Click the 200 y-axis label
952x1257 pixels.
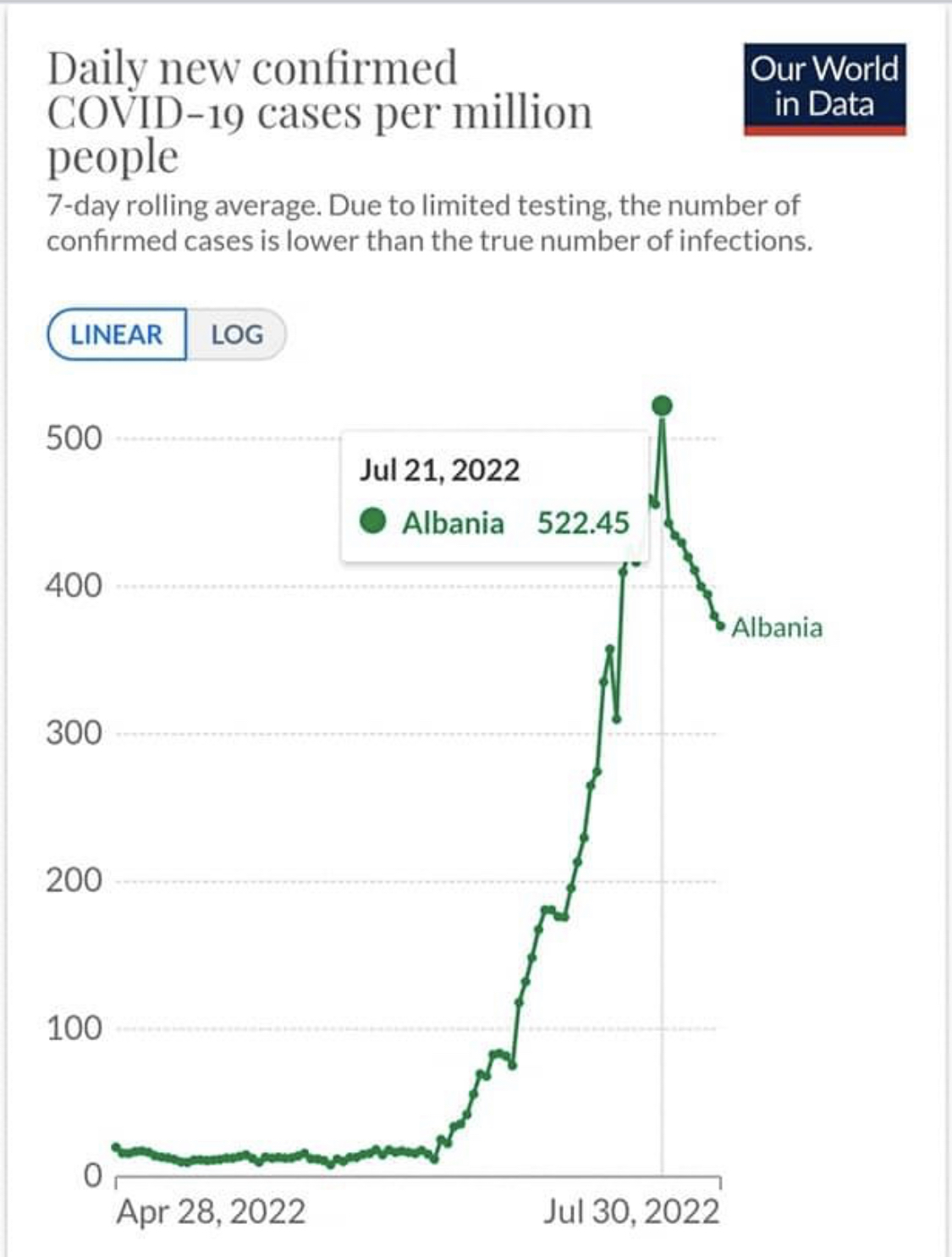coord(74,880)
